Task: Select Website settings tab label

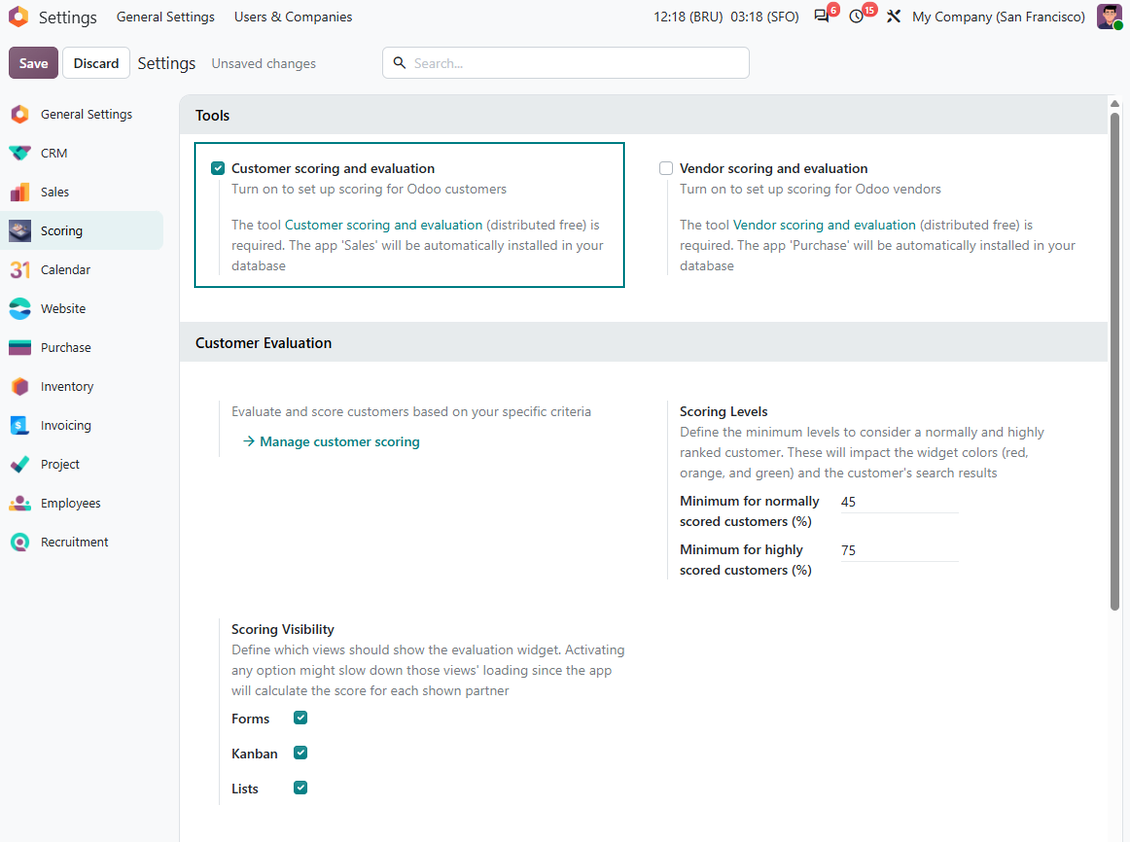Action: pos(63,309)
